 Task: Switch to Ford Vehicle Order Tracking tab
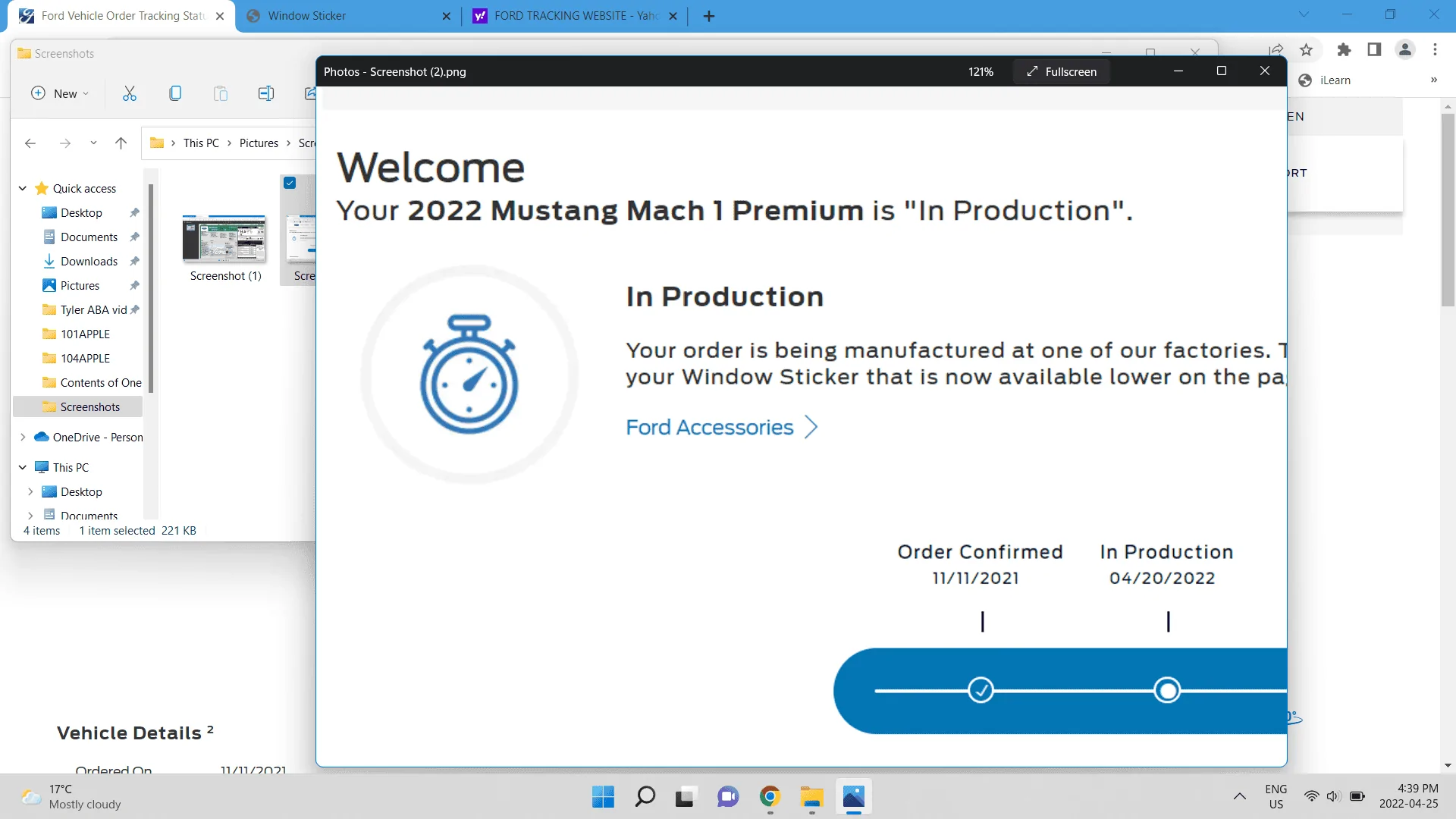pos(121,16)
